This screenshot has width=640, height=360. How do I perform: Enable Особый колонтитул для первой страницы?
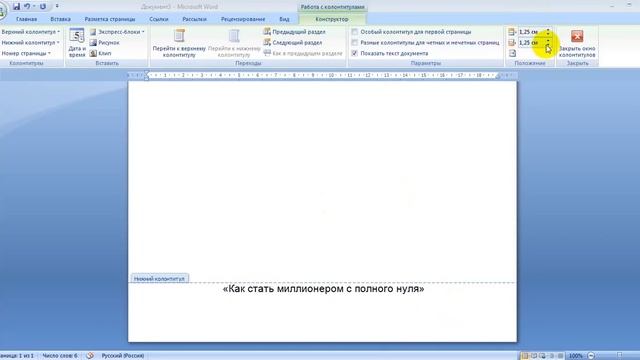pyautogui.click(x=355, y=32)
